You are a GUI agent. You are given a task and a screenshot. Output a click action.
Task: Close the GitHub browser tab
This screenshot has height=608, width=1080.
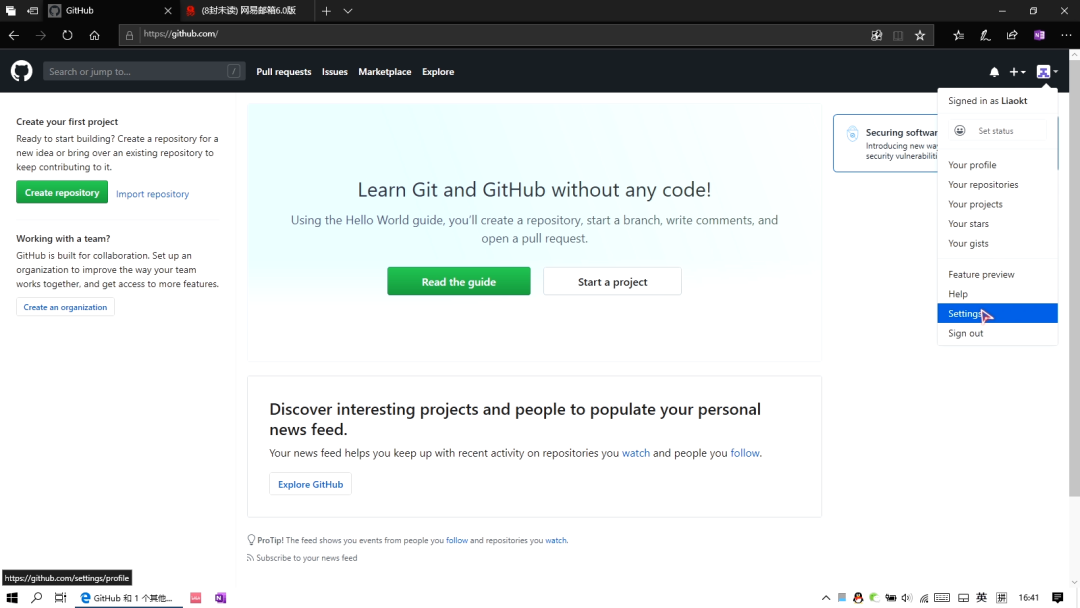167,11
